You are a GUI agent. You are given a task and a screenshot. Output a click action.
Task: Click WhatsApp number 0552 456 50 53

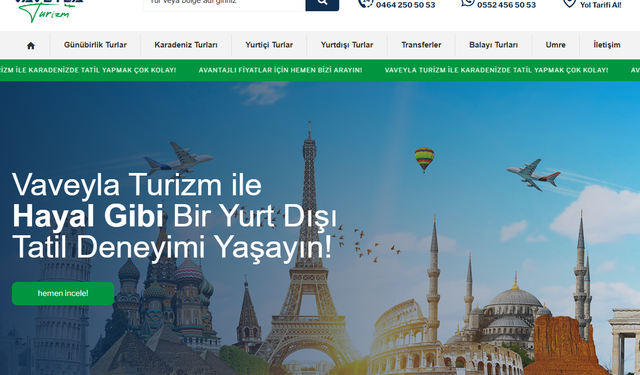click(x=507, y=5)
